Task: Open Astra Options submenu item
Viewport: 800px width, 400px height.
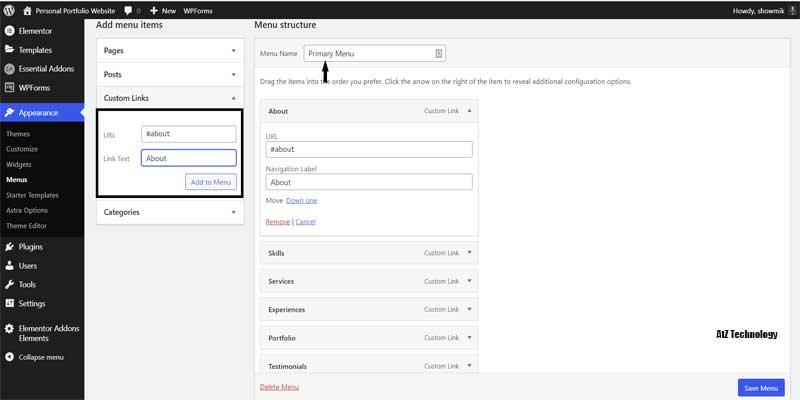Action: coord(27,210)
